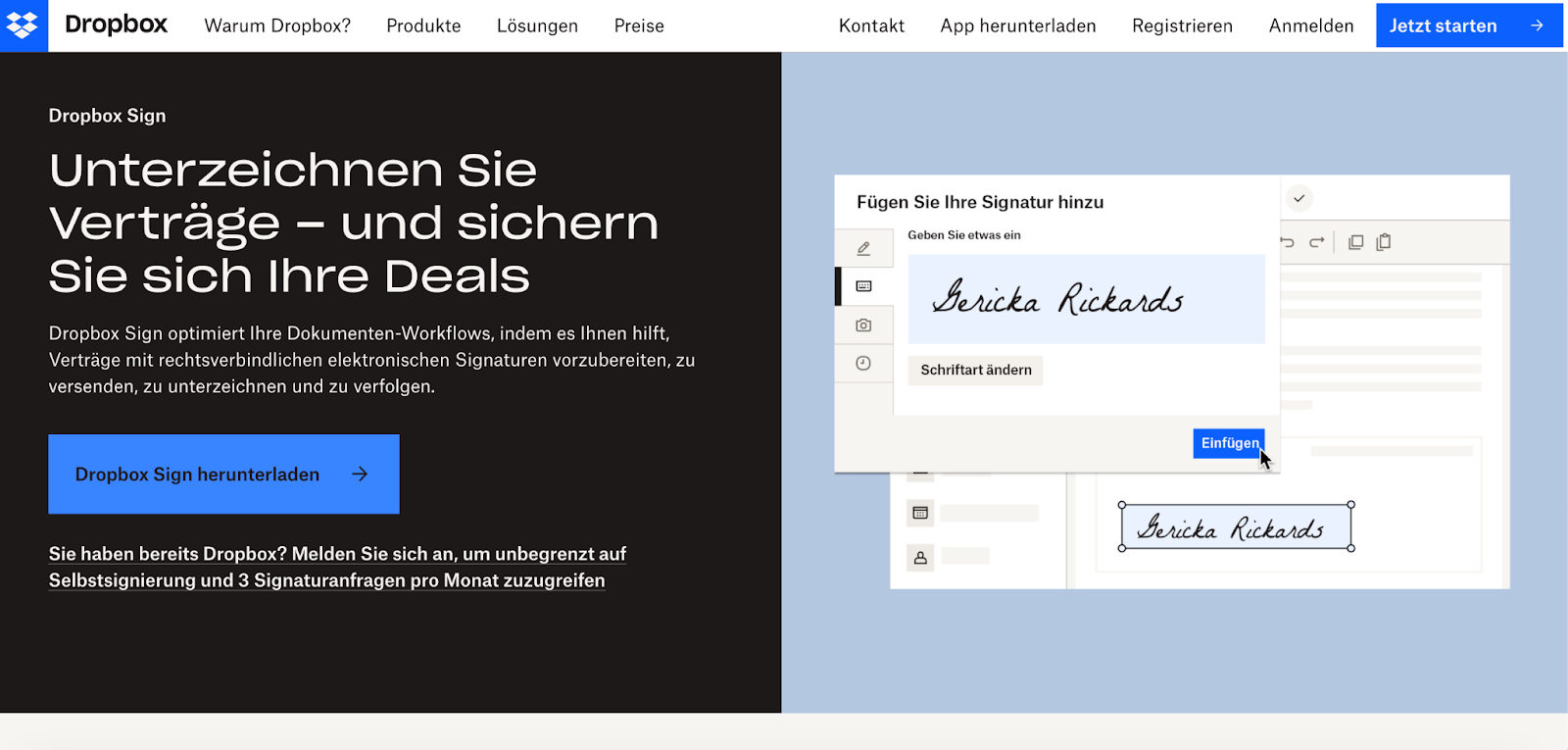This screenshot has height=750, width=1568.
Task: Click the undo arrow icon
Action: pos(1288,242)
